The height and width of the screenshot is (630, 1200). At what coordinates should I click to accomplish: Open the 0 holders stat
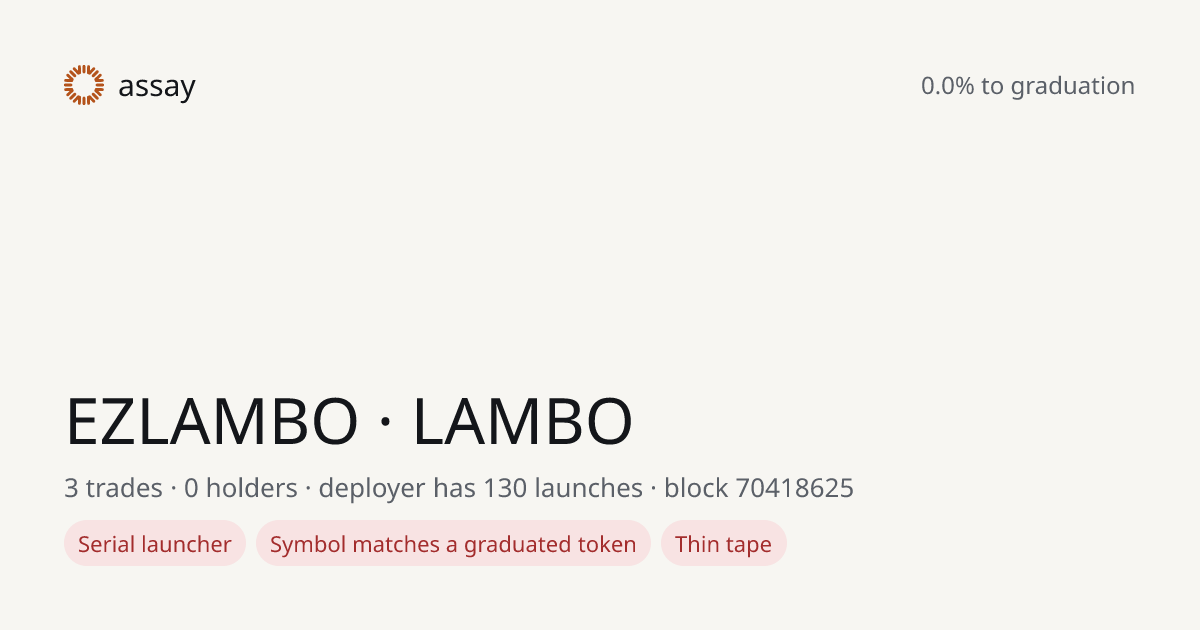pyautogui.click(x=241, y=488)
